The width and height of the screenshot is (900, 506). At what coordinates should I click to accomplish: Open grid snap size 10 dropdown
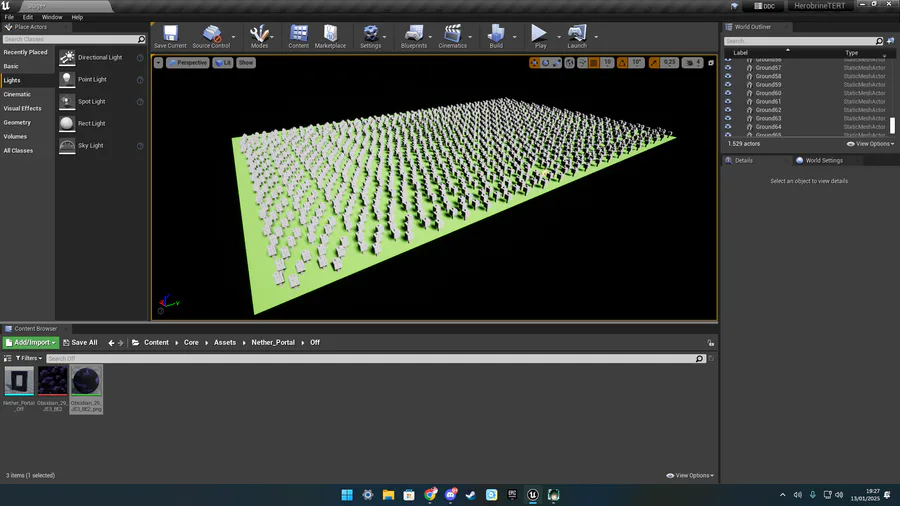(x=607, y=63)
